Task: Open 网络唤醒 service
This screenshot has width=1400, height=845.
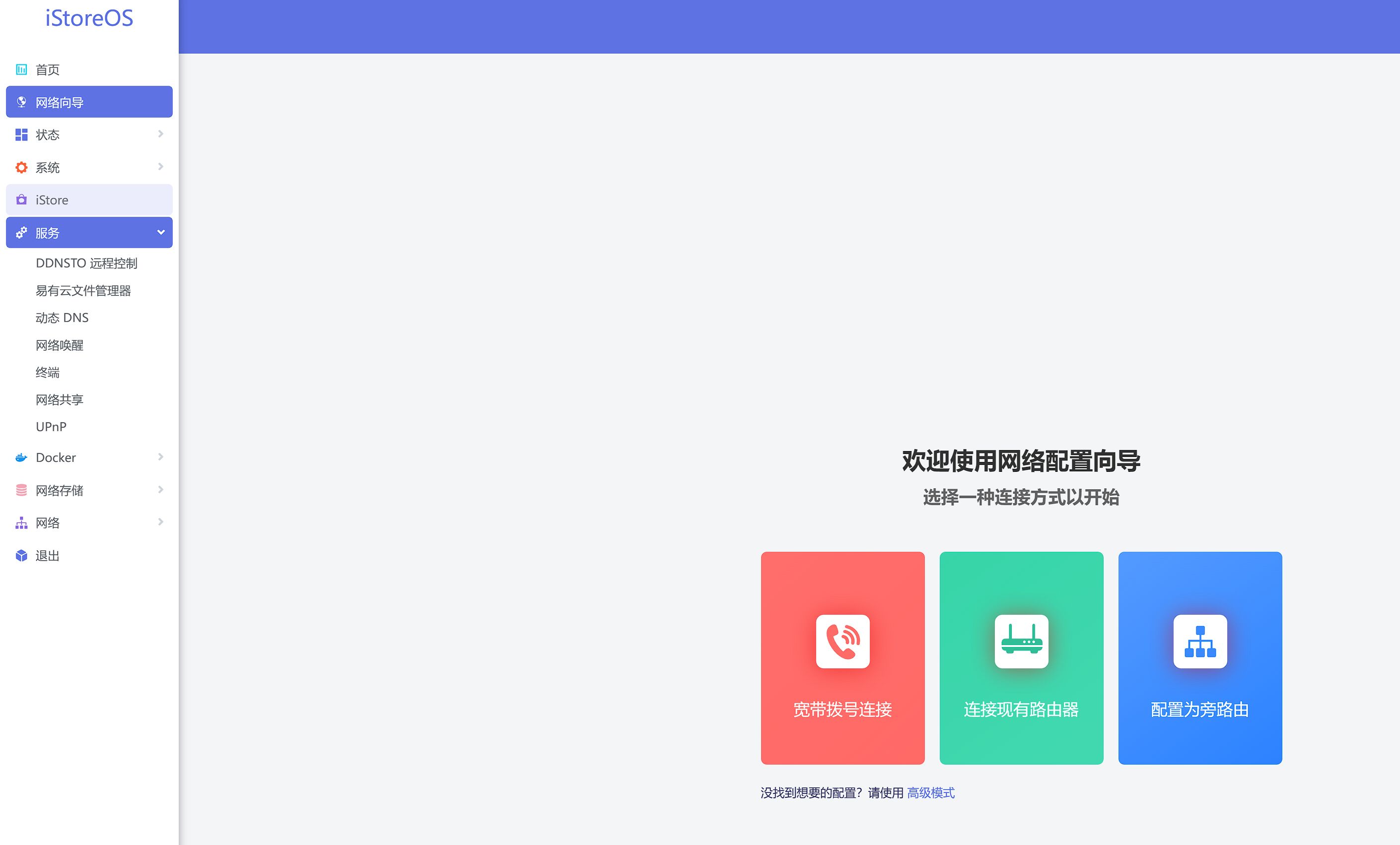Action: [x=59, y=345]
